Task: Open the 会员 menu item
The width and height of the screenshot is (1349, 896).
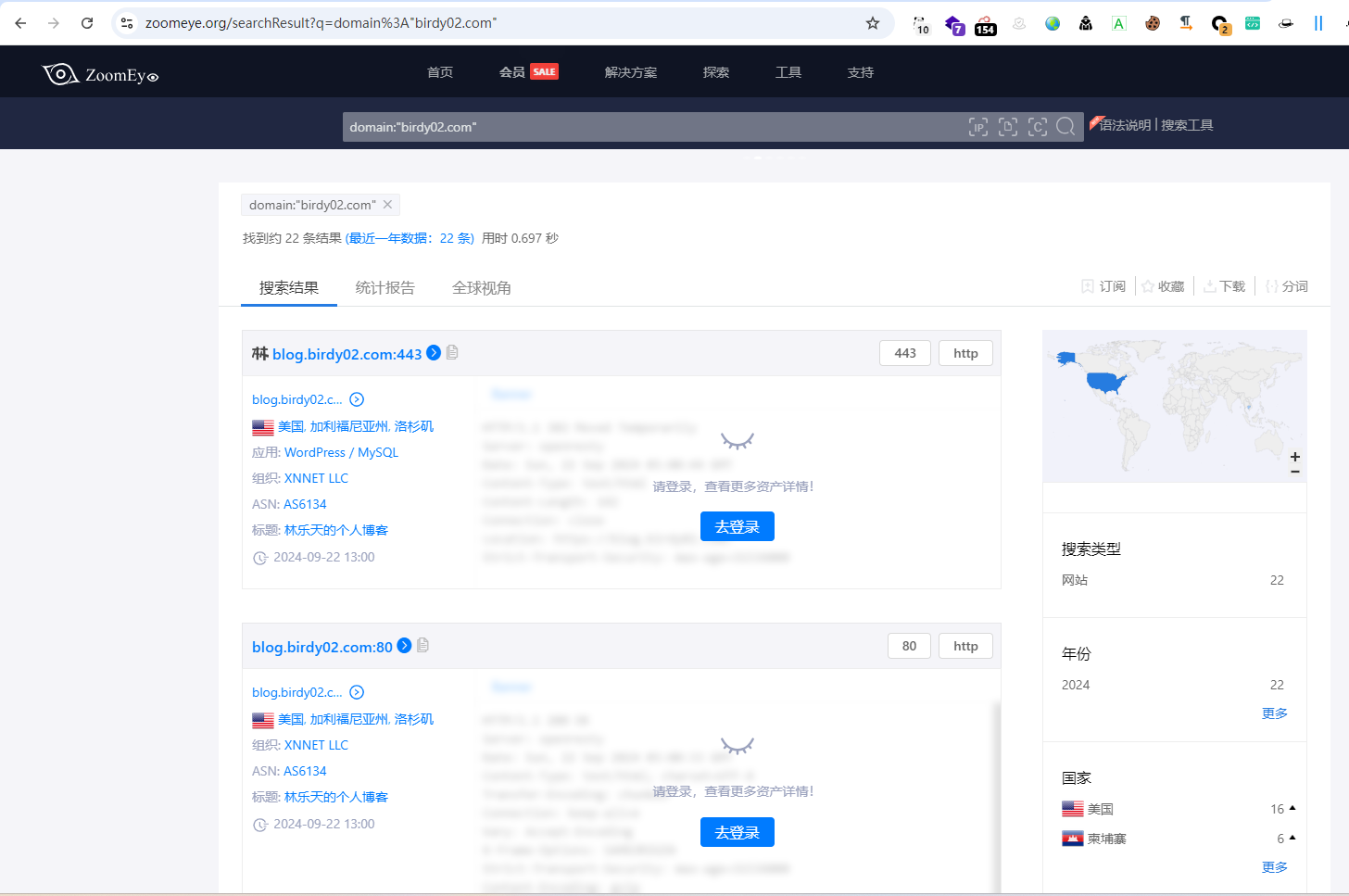Action: point(512,72)
